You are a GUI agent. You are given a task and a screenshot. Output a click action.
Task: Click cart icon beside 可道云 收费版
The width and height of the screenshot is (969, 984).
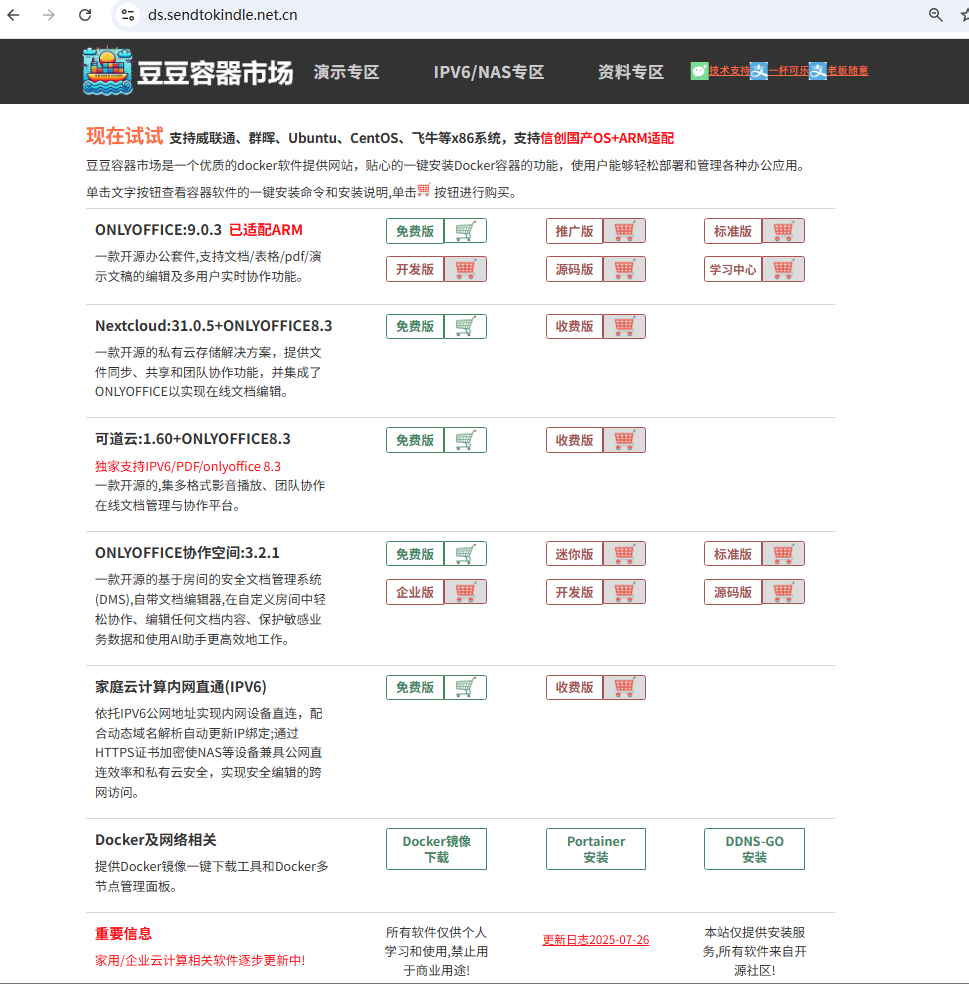[x=624, y=440]
